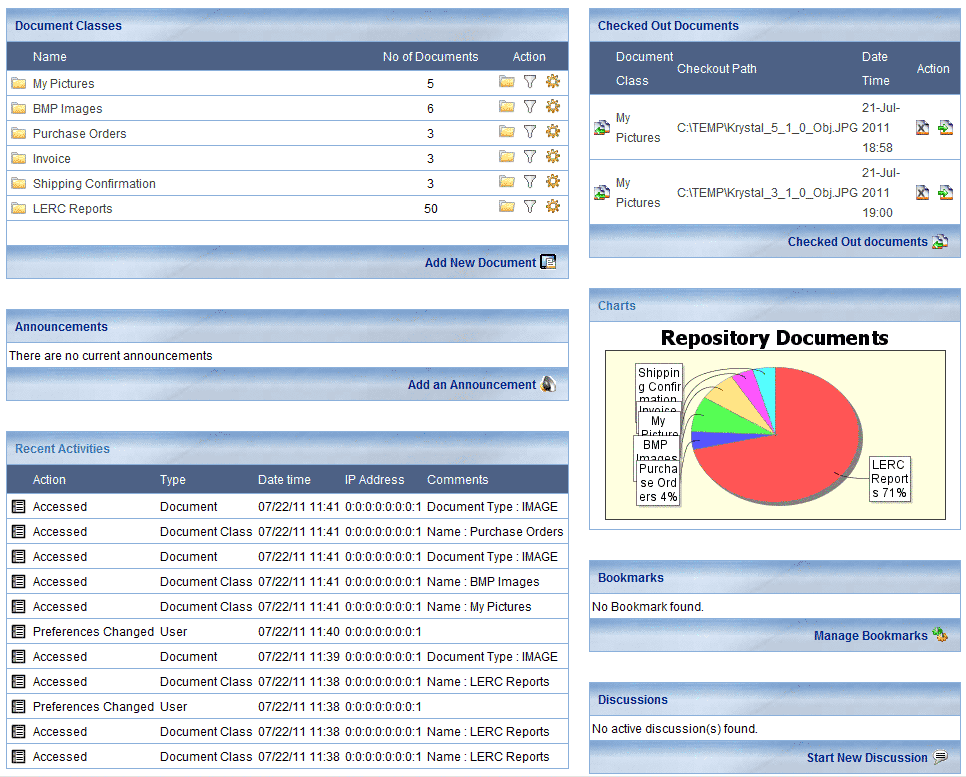The height and width of the screenshot is (777, 966).
Task: Click the 'There are no current announcements' message
Action: point(111,356)
